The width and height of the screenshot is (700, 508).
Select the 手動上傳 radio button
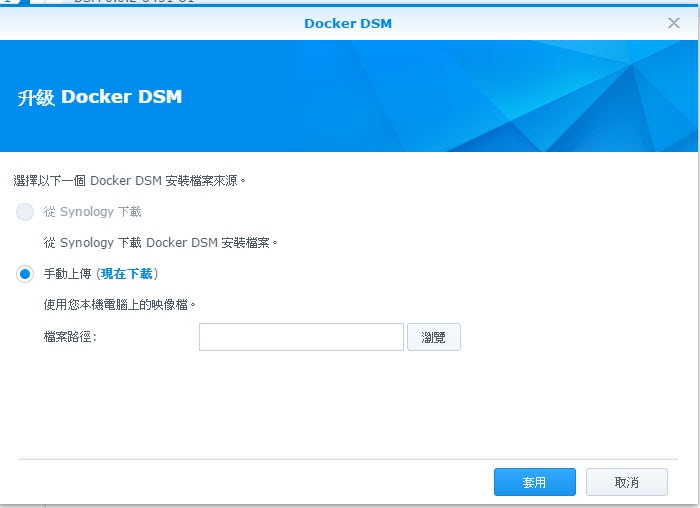[x=25, y=274]
